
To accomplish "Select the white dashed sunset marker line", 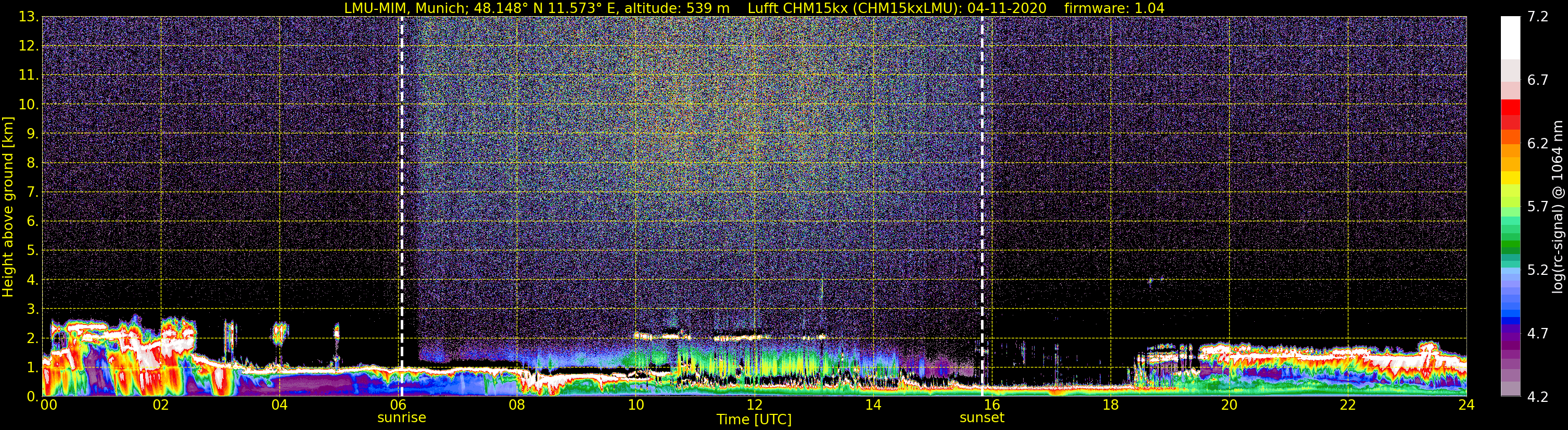I will click(x=983, y=207).
